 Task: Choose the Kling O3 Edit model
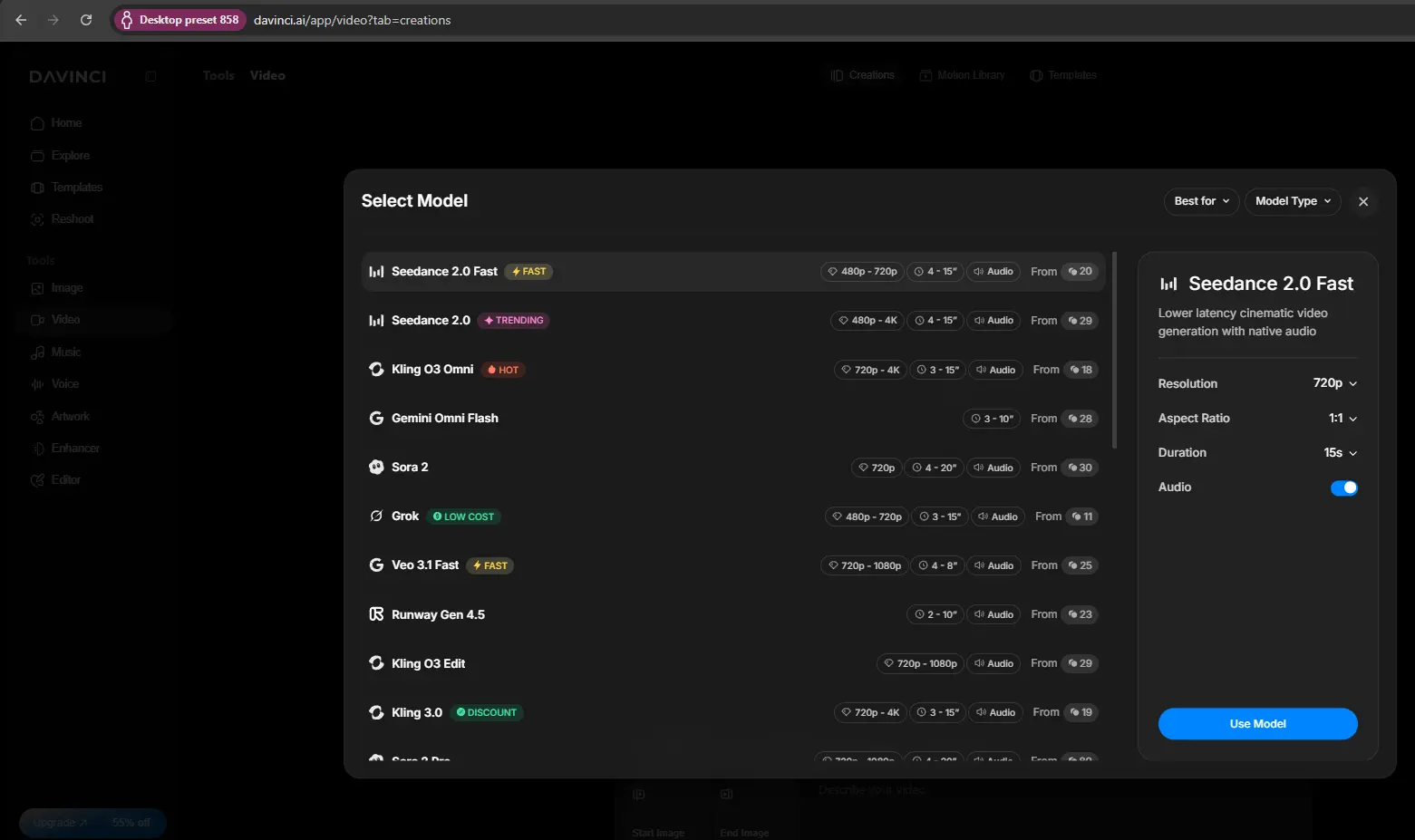click(x=732, y=663)
